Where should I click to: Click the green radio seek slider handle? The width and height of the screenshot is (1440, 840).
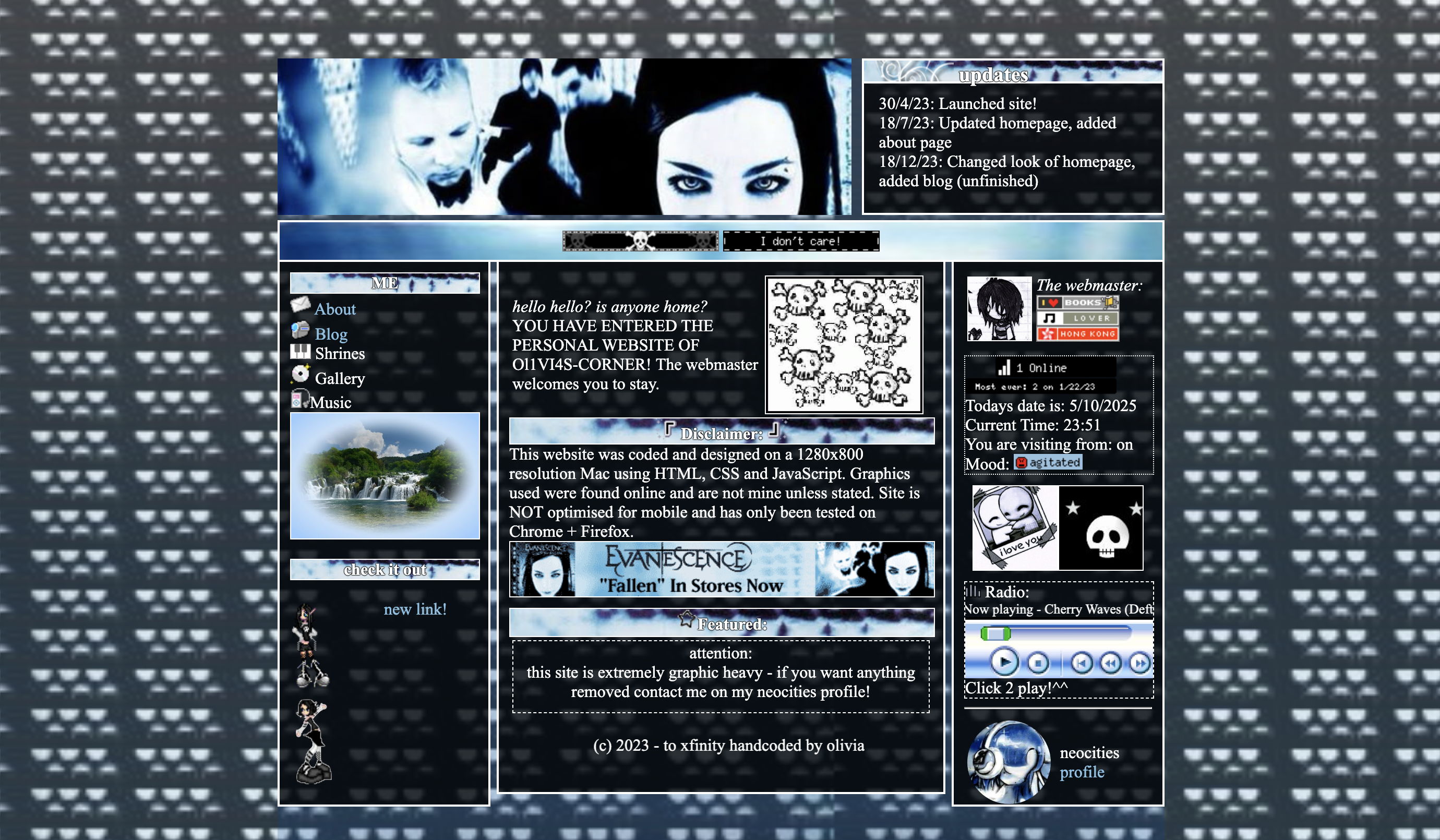[995, 633]
